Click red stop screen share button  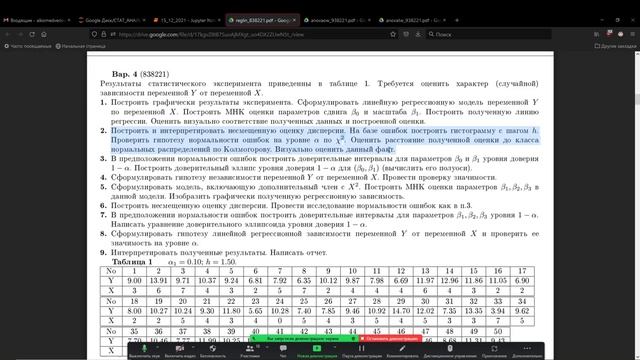(x=390, y=339)
